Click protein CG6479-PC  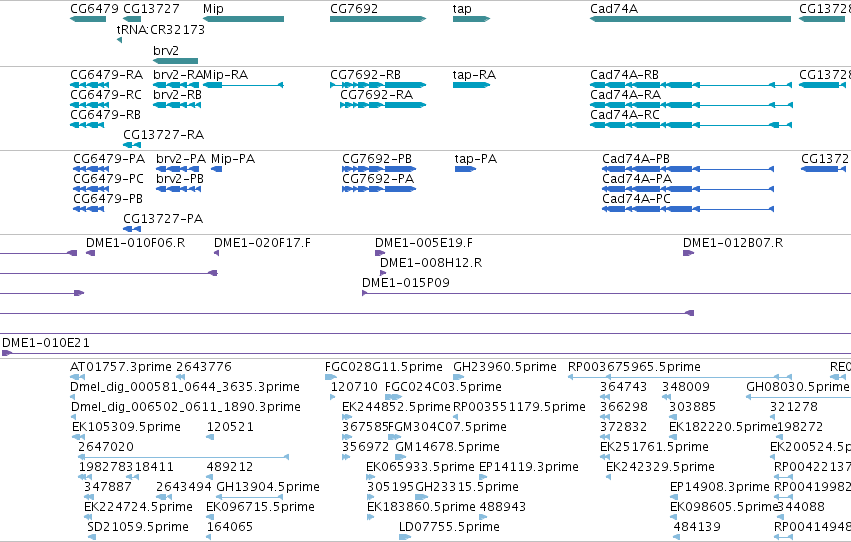coord(109,179)
